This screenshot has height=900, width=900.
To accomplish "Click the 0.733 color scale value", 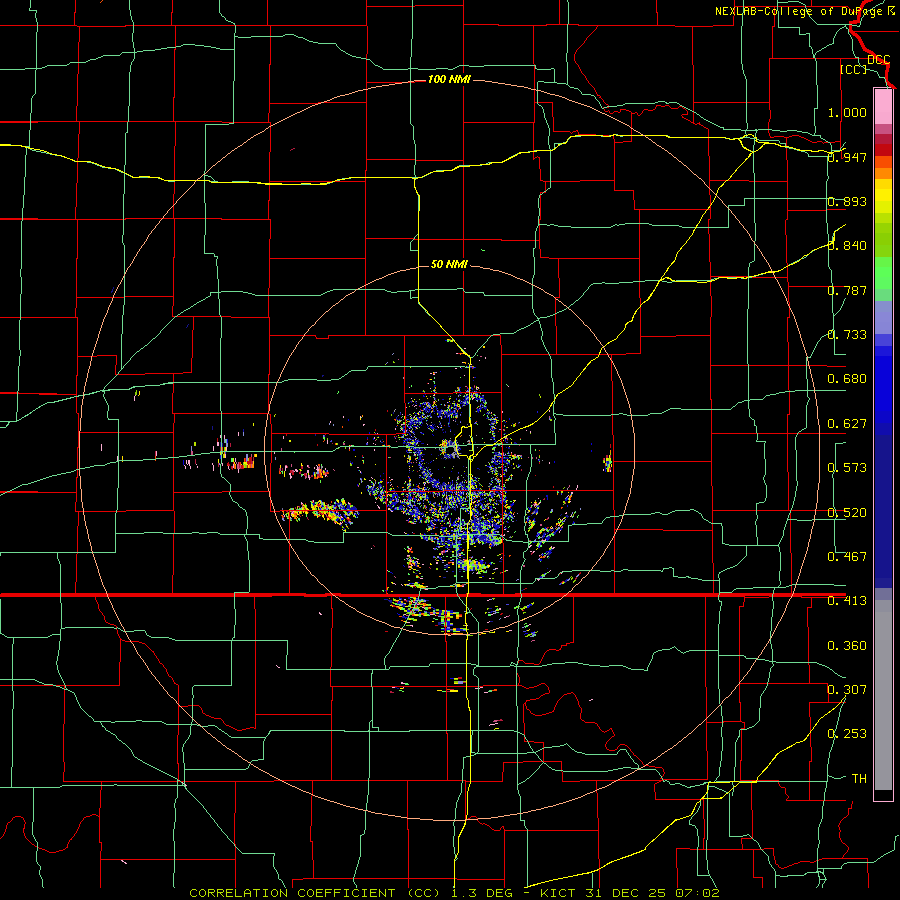I will pos(847,335).
